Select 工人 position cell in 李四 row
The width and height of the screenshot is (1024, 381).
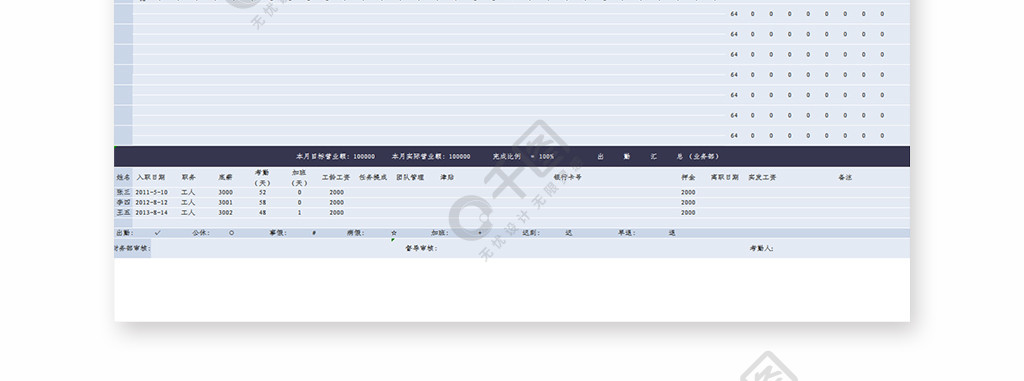click(188, 203)
